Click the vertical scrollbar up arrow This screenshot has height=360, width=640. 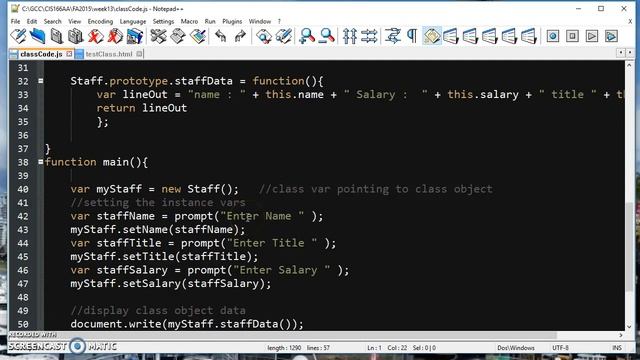pyautogui.click(x=629, y=65)
